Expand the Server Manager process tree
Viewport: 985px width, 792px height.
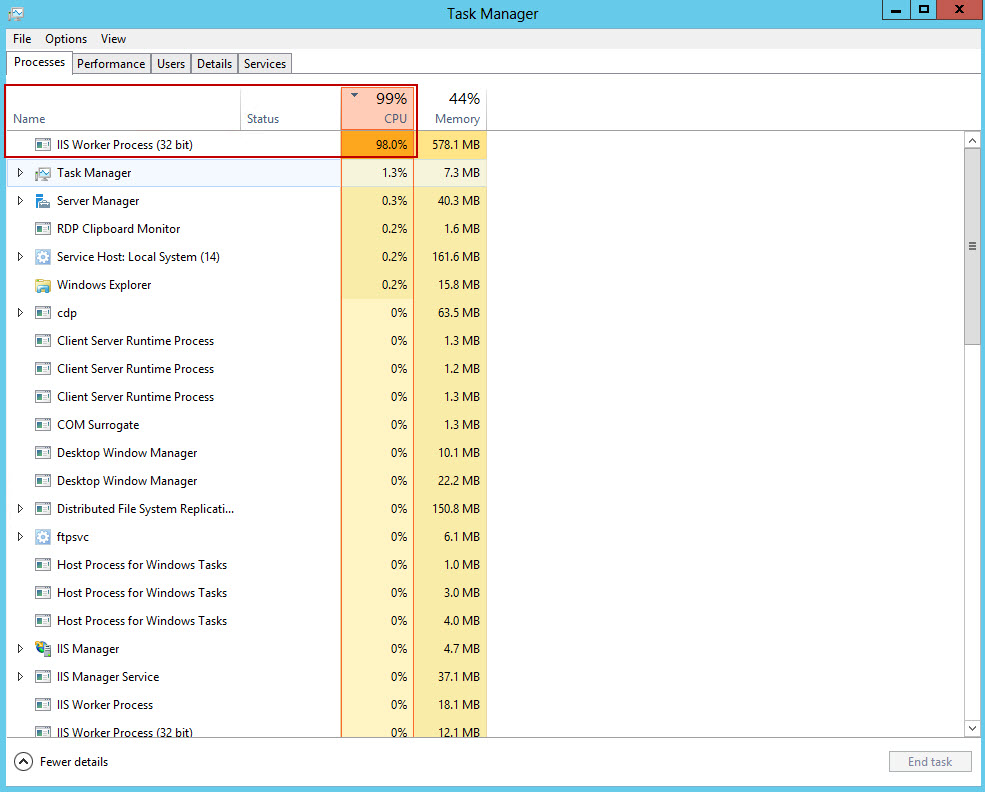20,200
